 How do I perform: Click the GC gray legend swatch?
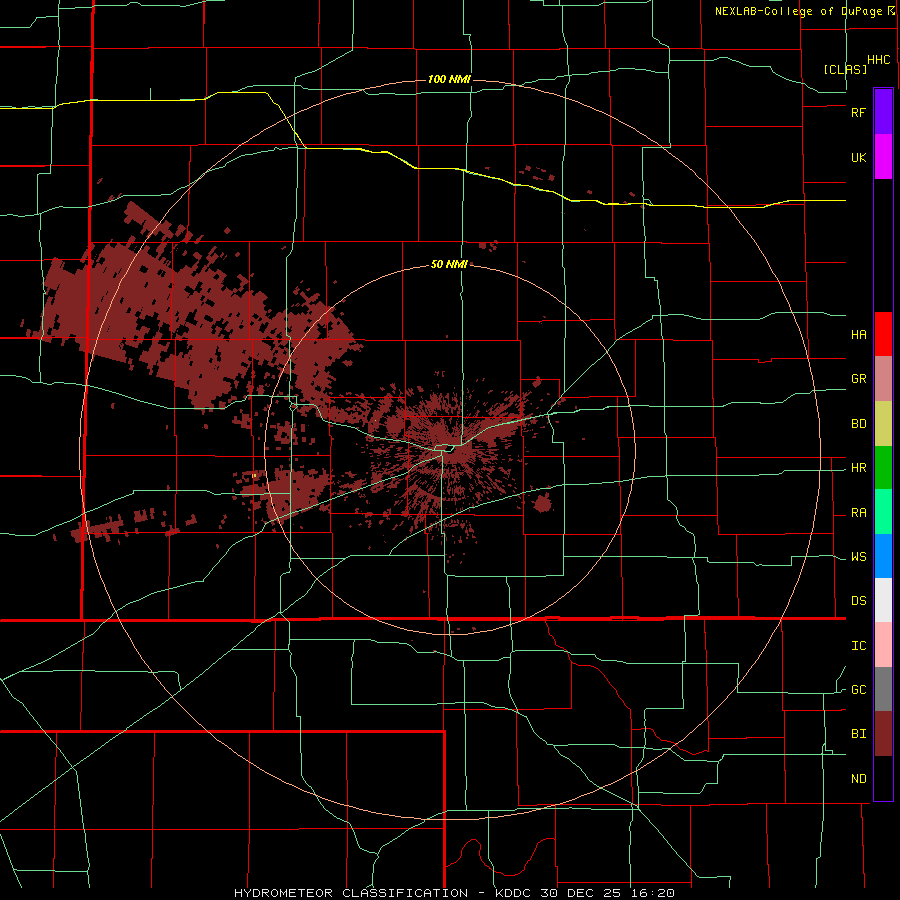click(x=883, y=689)
